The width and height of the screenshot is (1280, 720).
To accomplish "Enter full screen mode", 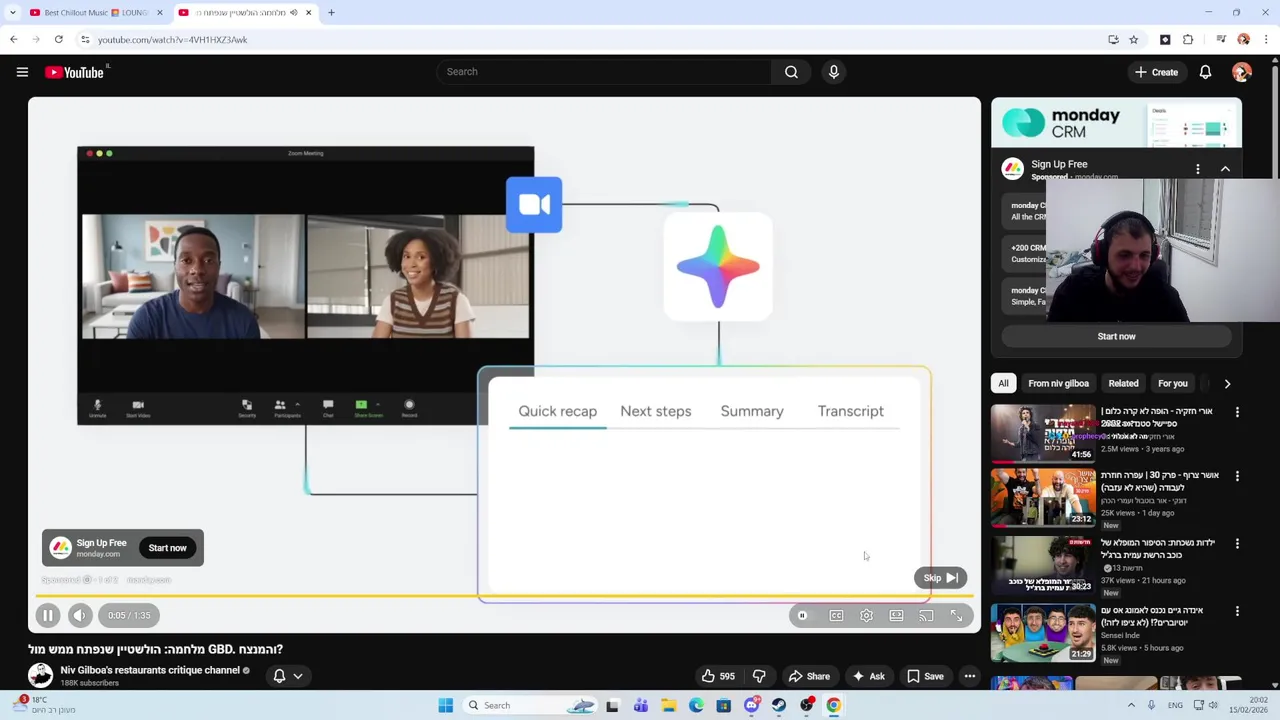I will click(x=956, y=616).
